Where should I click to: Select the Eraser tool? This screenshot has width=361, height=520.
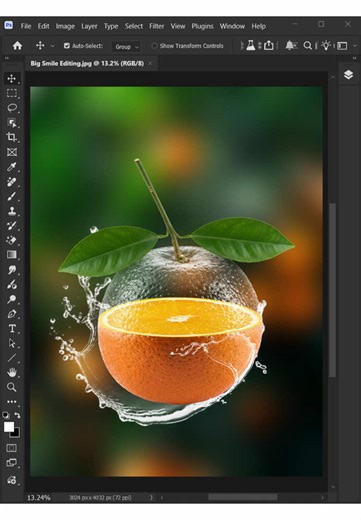click(x=12, y=240)
